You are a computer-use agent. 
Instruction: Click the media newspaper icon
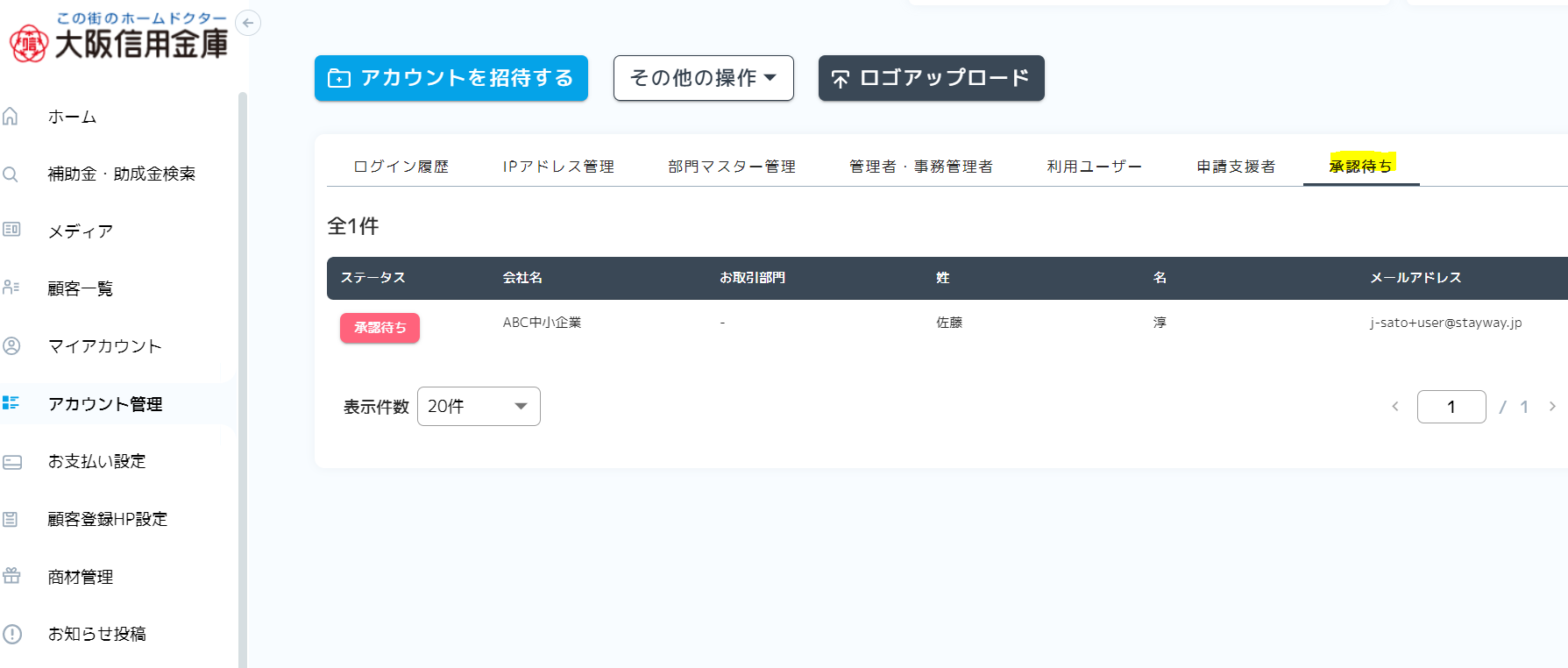pos(11,230)
